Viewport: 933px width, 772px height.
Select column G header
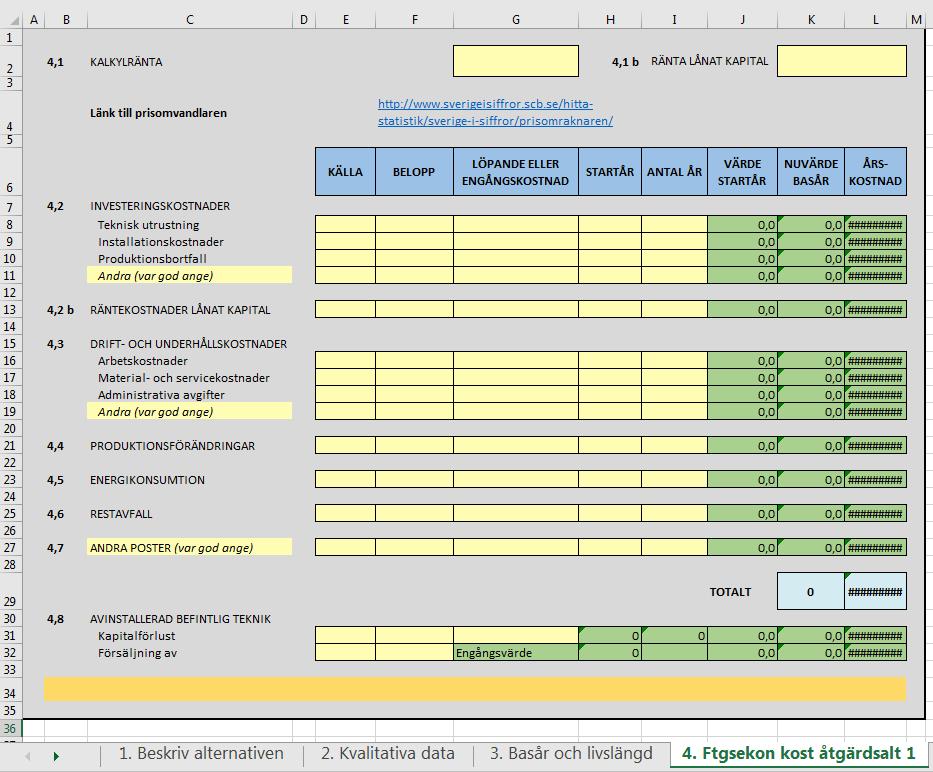515,20
